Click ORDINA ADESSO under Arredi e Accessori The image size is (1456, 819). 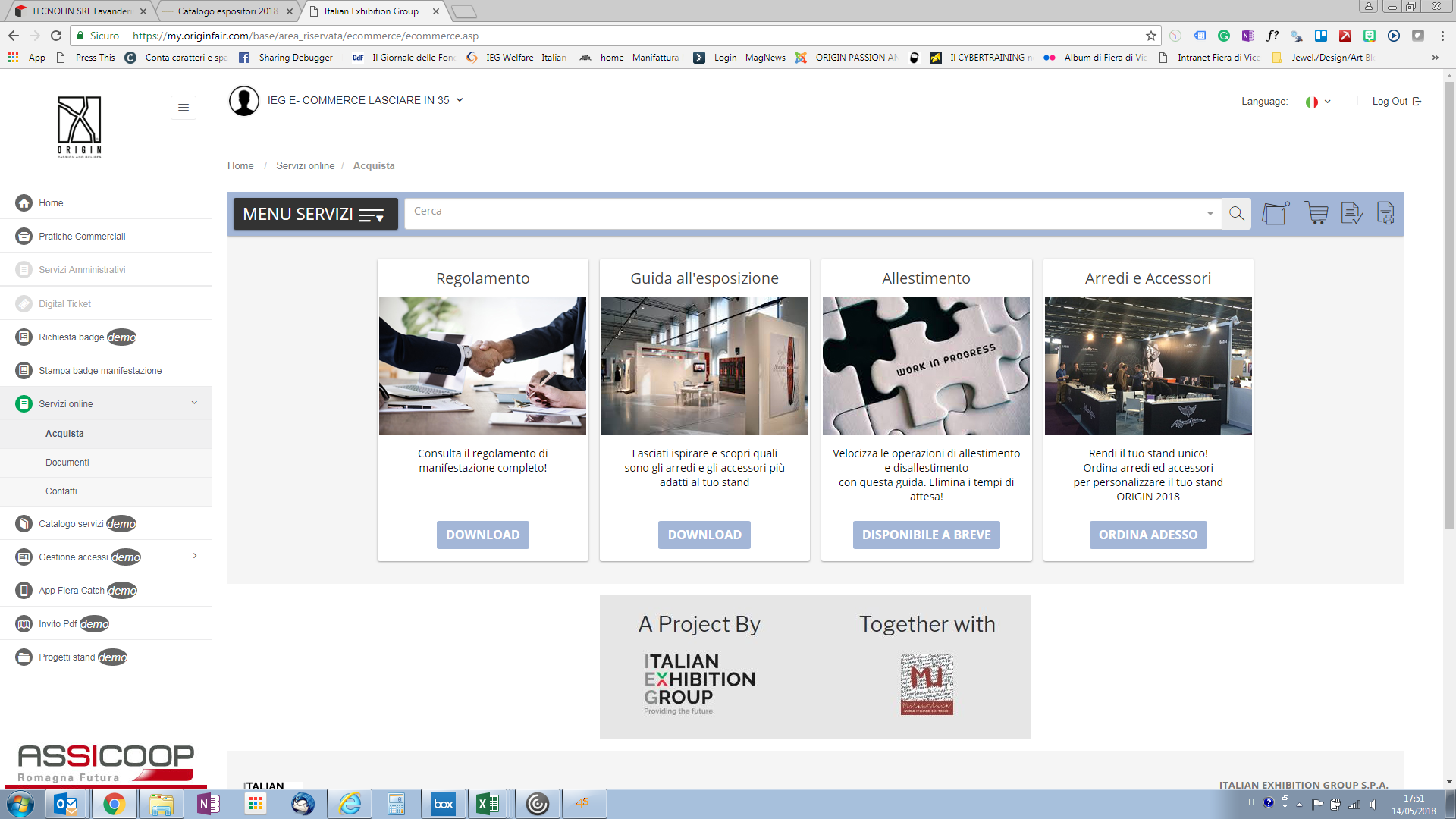click(1147, 535)
